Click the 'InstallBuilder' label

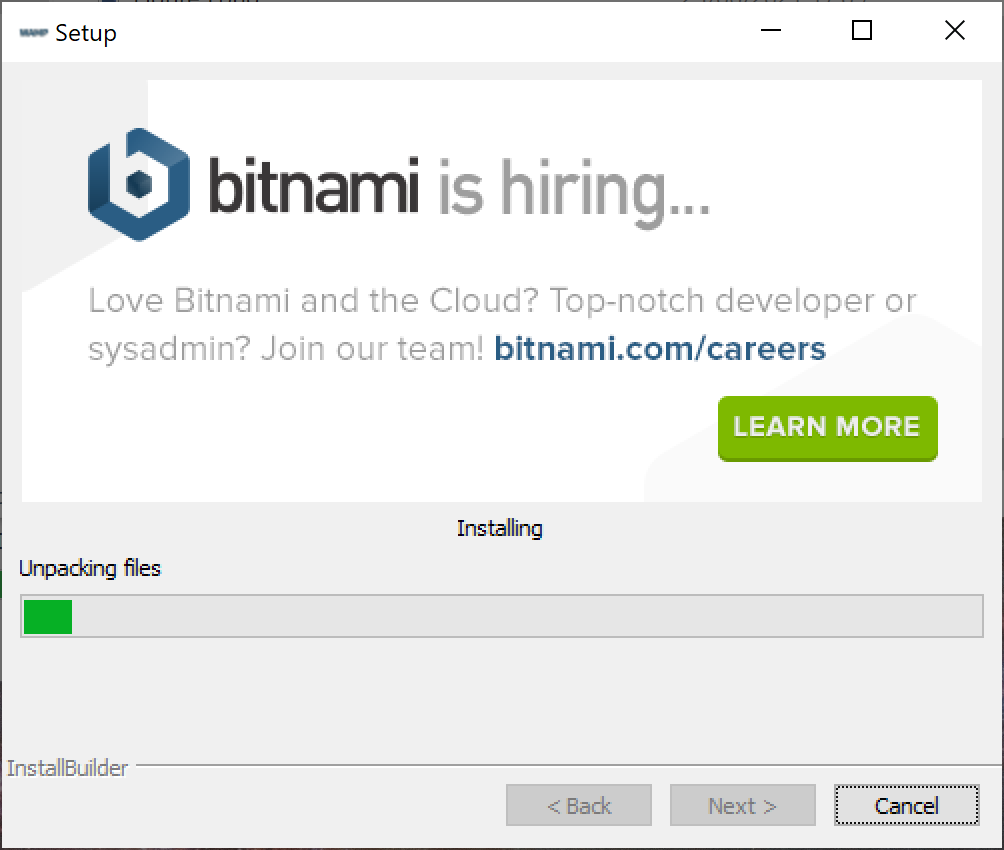(67, 767)
